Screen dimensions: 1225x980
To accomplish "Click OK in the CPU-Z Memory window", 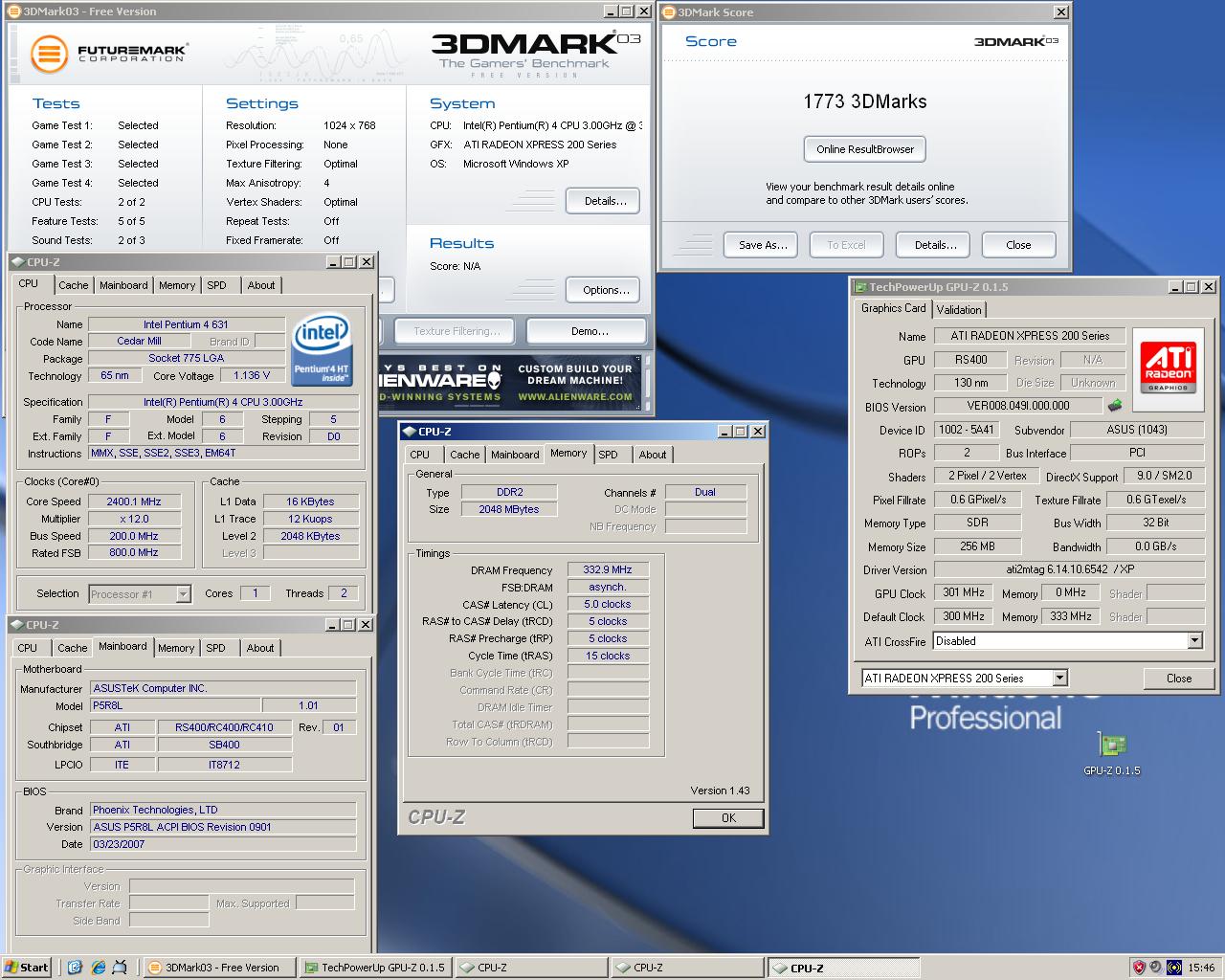I will coord(728,818).
